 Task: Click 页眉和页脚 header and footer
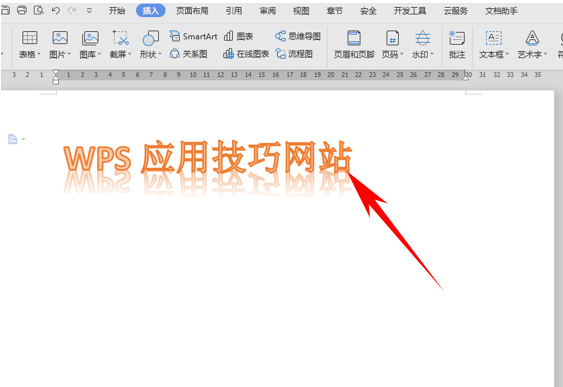354,44
